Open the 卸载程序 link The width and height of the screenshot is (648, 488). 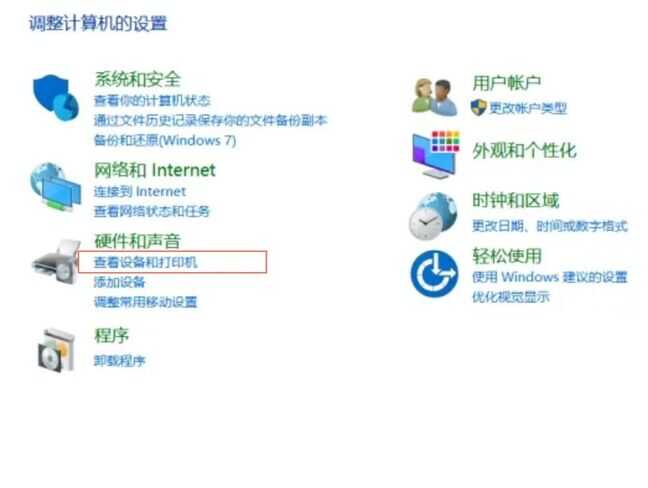119,361
